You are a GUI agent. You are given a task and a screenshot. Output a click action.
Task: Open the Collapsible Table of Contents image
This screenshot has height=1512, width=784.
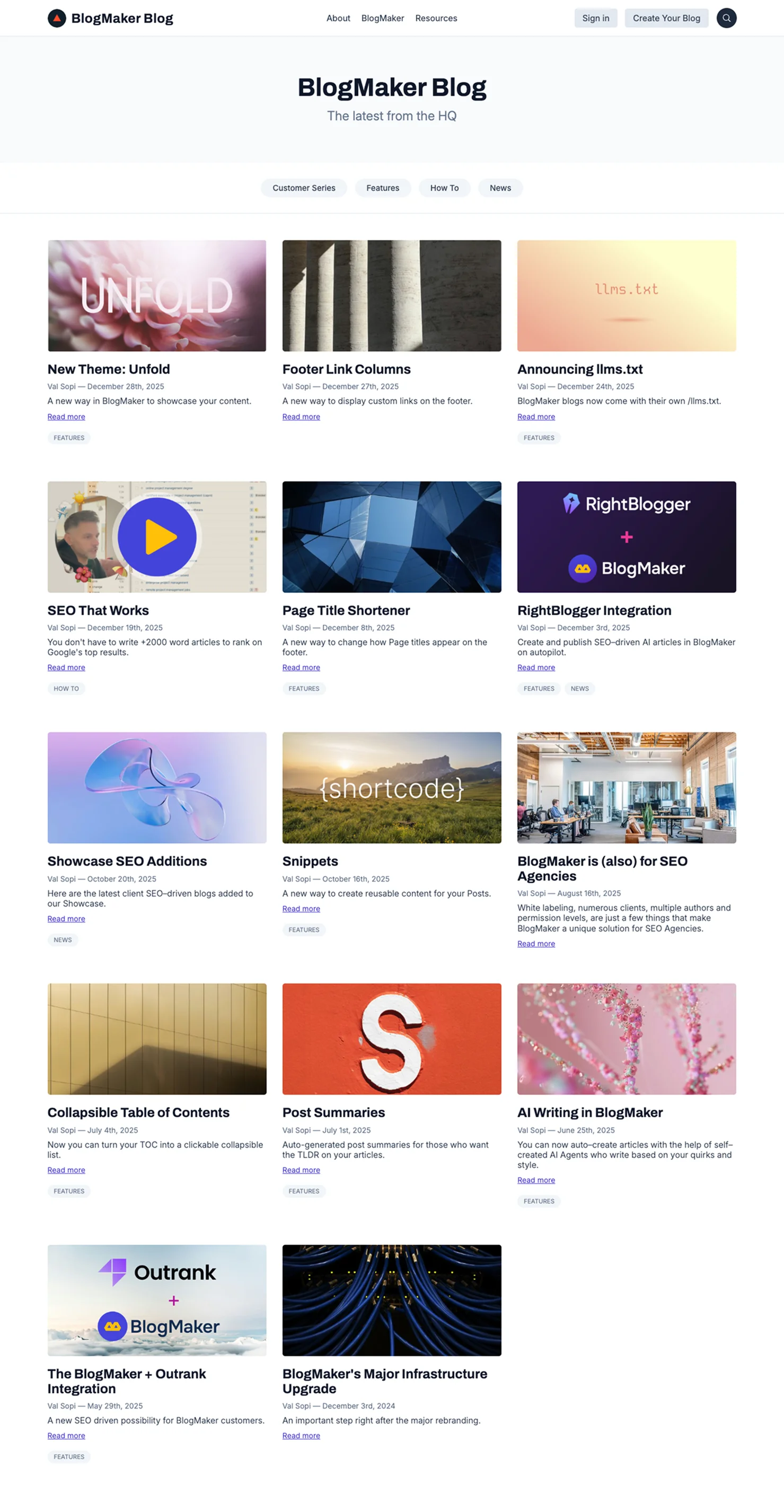pyautogui.click(x=157, y=1039)
